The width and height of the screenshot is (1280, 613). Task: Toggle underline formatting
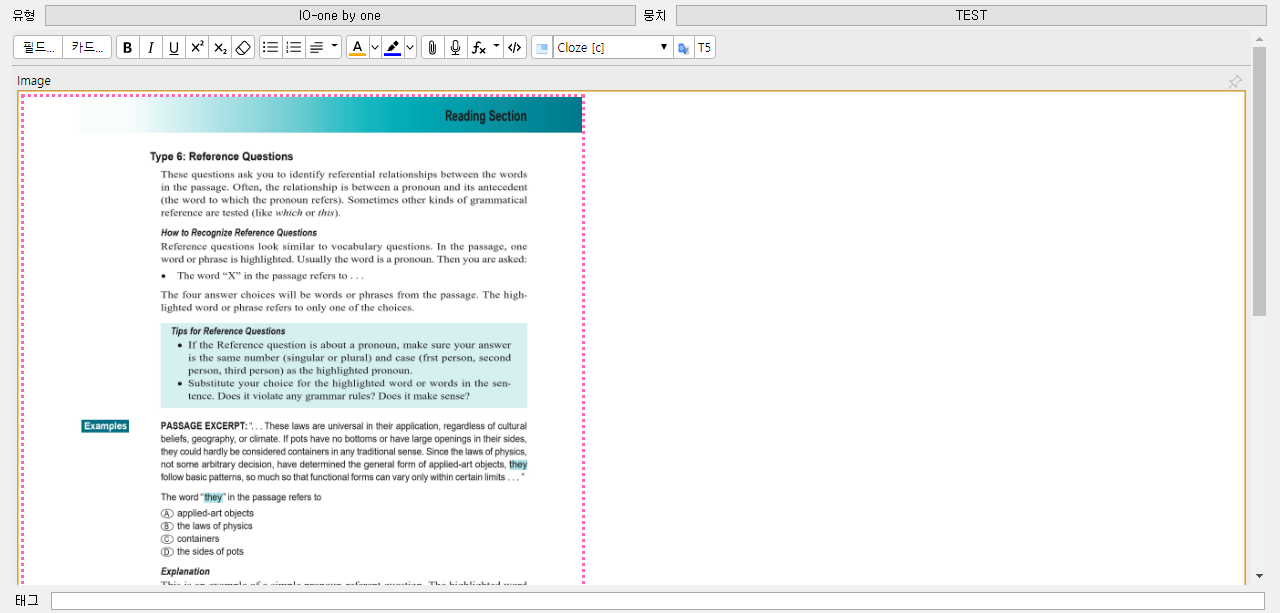[x=172, y=47]
